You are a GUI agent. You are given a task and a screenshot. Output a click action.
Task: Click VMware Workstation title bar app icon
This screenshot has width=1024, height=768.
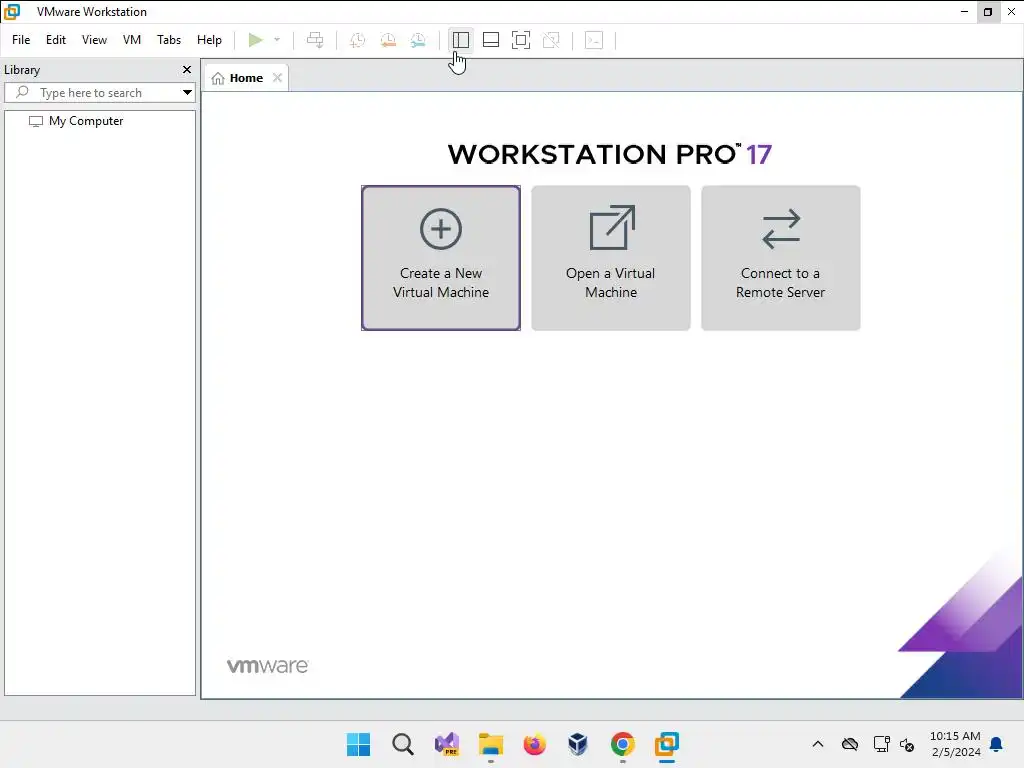(12, 12)
